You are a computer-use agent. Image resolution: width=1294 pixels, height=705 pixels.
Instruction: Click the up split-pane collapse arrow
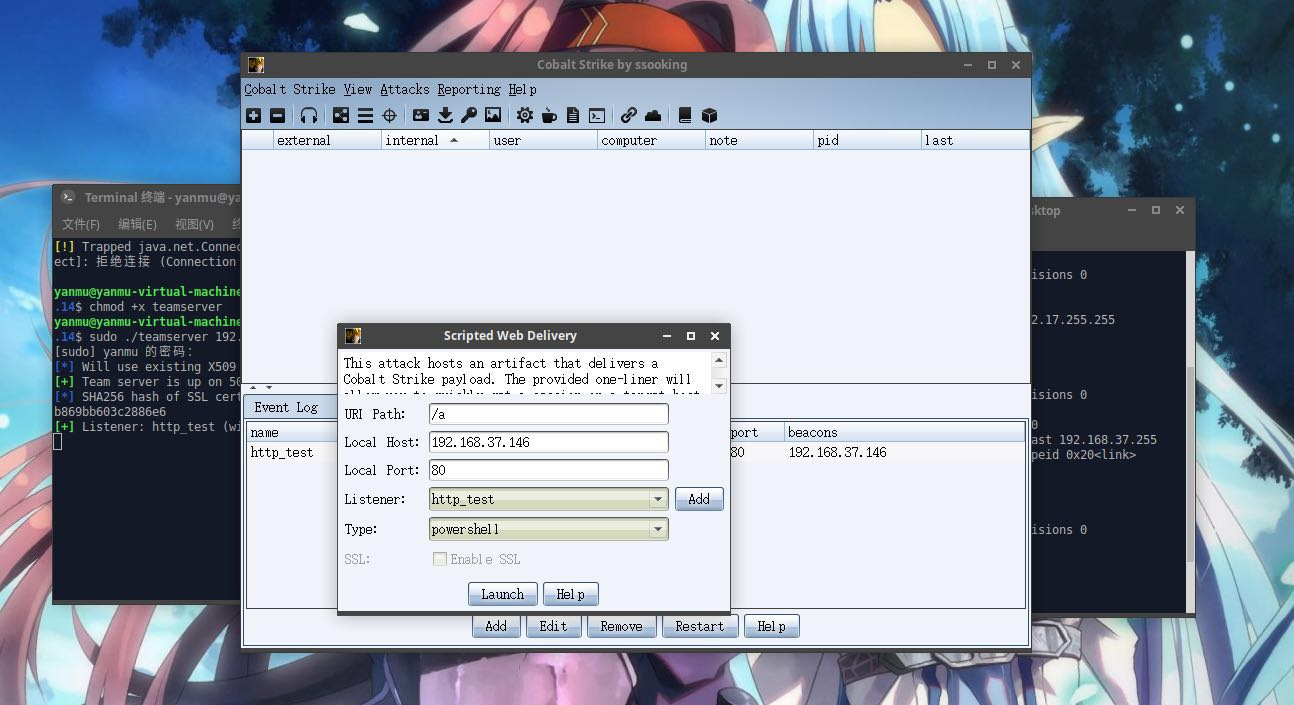coord(253,388)
